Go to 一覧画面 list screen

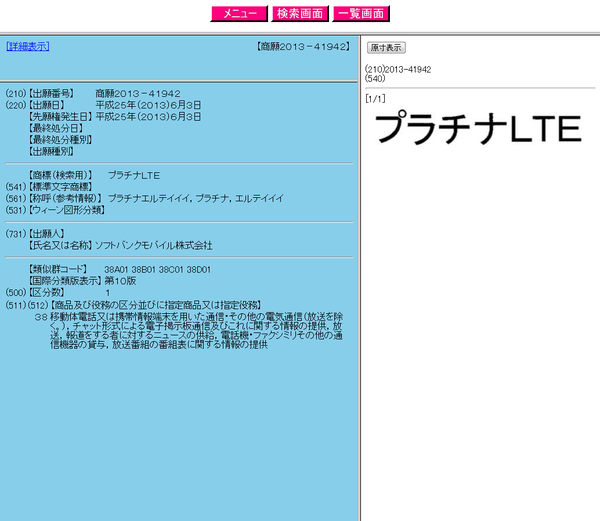(361, 14)
